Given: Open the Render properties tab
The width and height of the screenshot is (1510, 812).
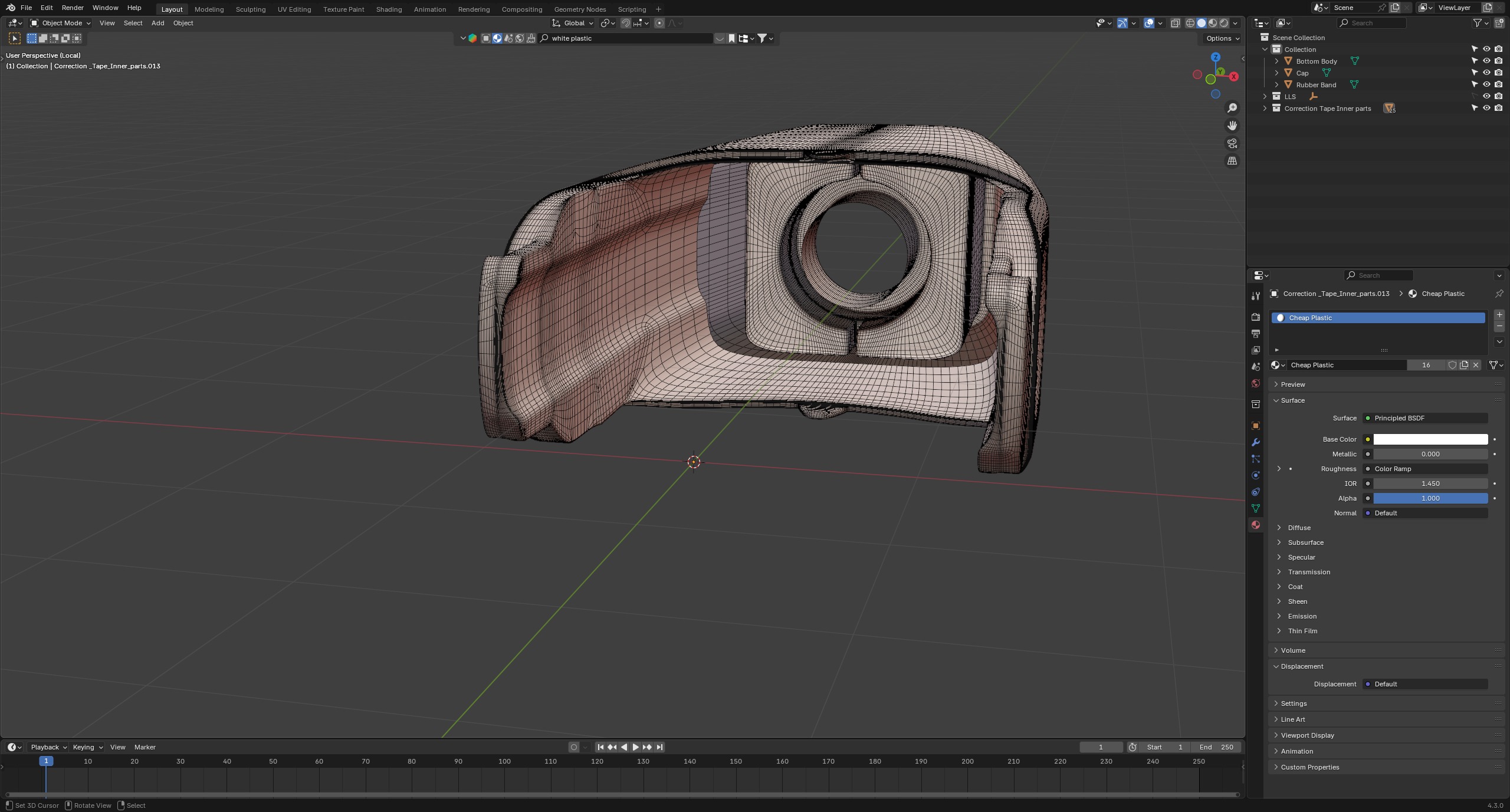Looking at the screenshot, I should pyautogui.click(x=1255, y=317).
